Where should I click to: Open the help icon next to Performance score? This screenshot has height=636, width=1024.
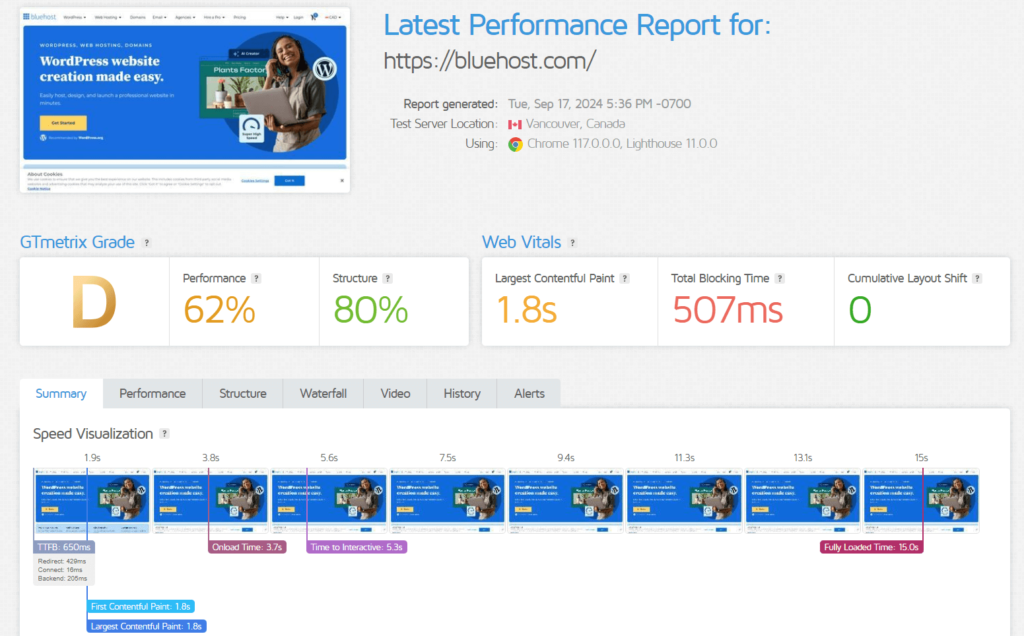pos(257,278)
